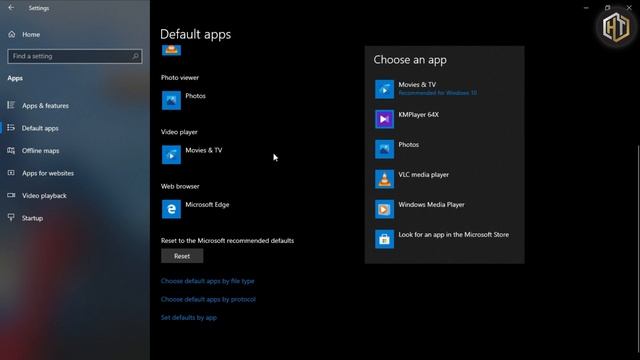Click the Video playback camera icon
This screenshot has height=360, width=640.
tap(11, 196)
